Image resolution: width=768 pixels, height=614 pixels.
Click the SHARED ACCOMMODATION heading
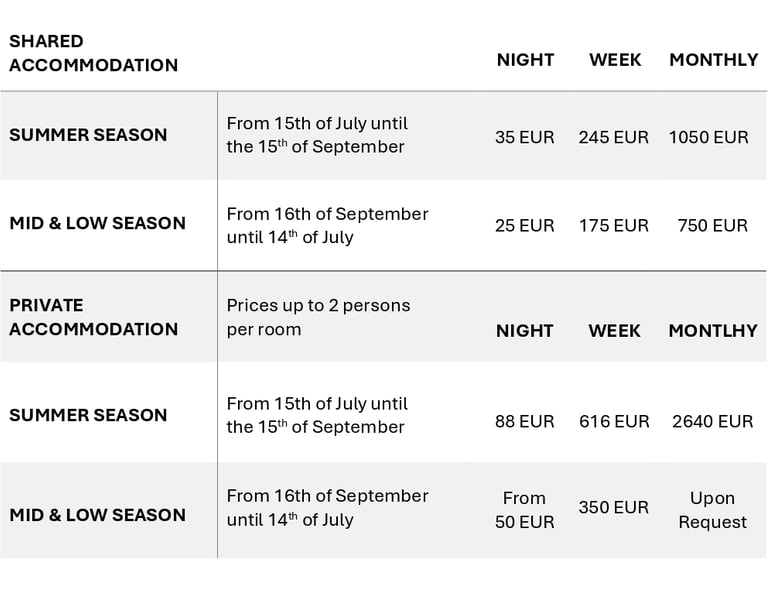point(93,53)
